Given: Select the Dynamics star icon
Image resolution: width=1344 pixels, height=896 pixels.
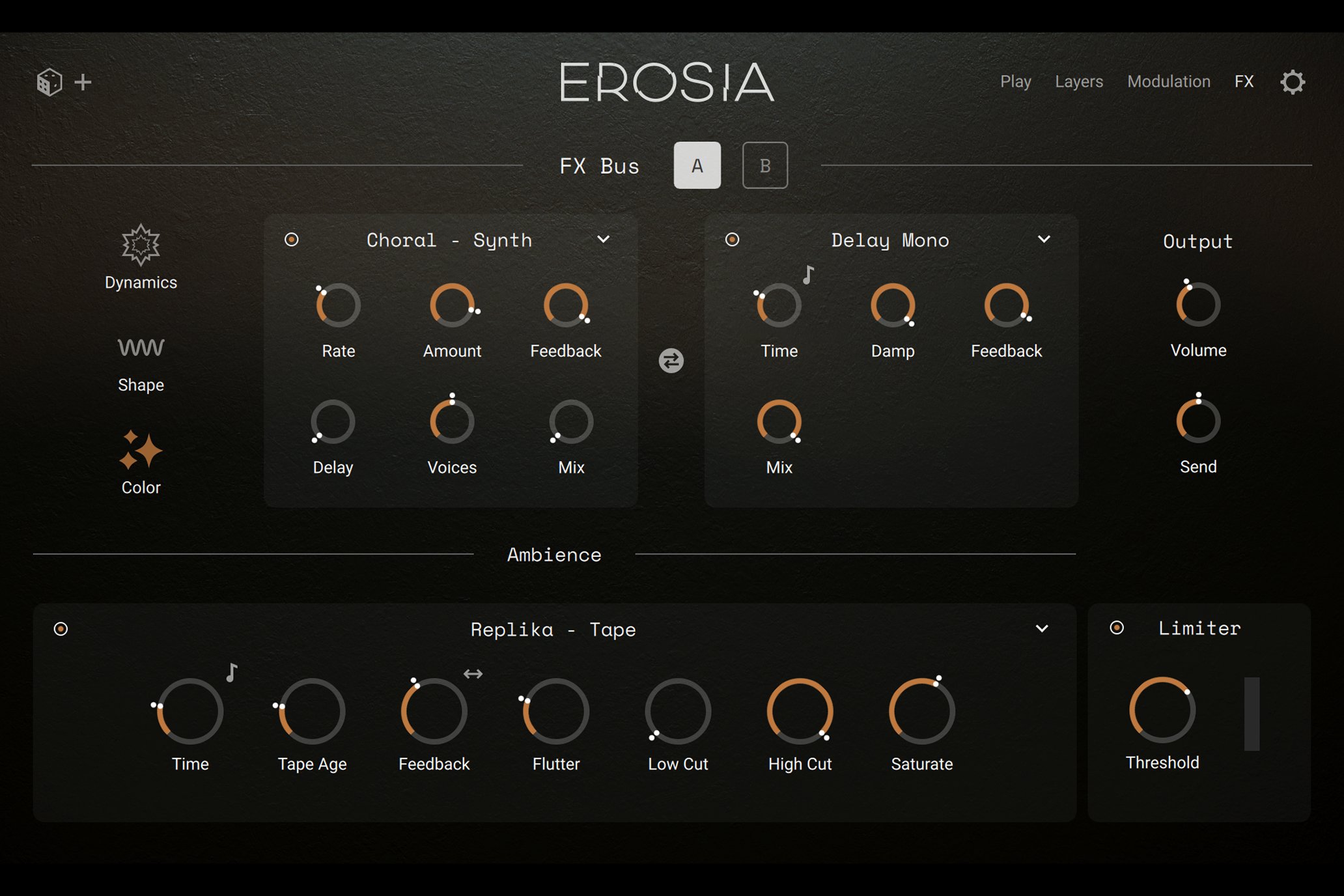Looking at the screenshot, I should [x=141, y=245].
